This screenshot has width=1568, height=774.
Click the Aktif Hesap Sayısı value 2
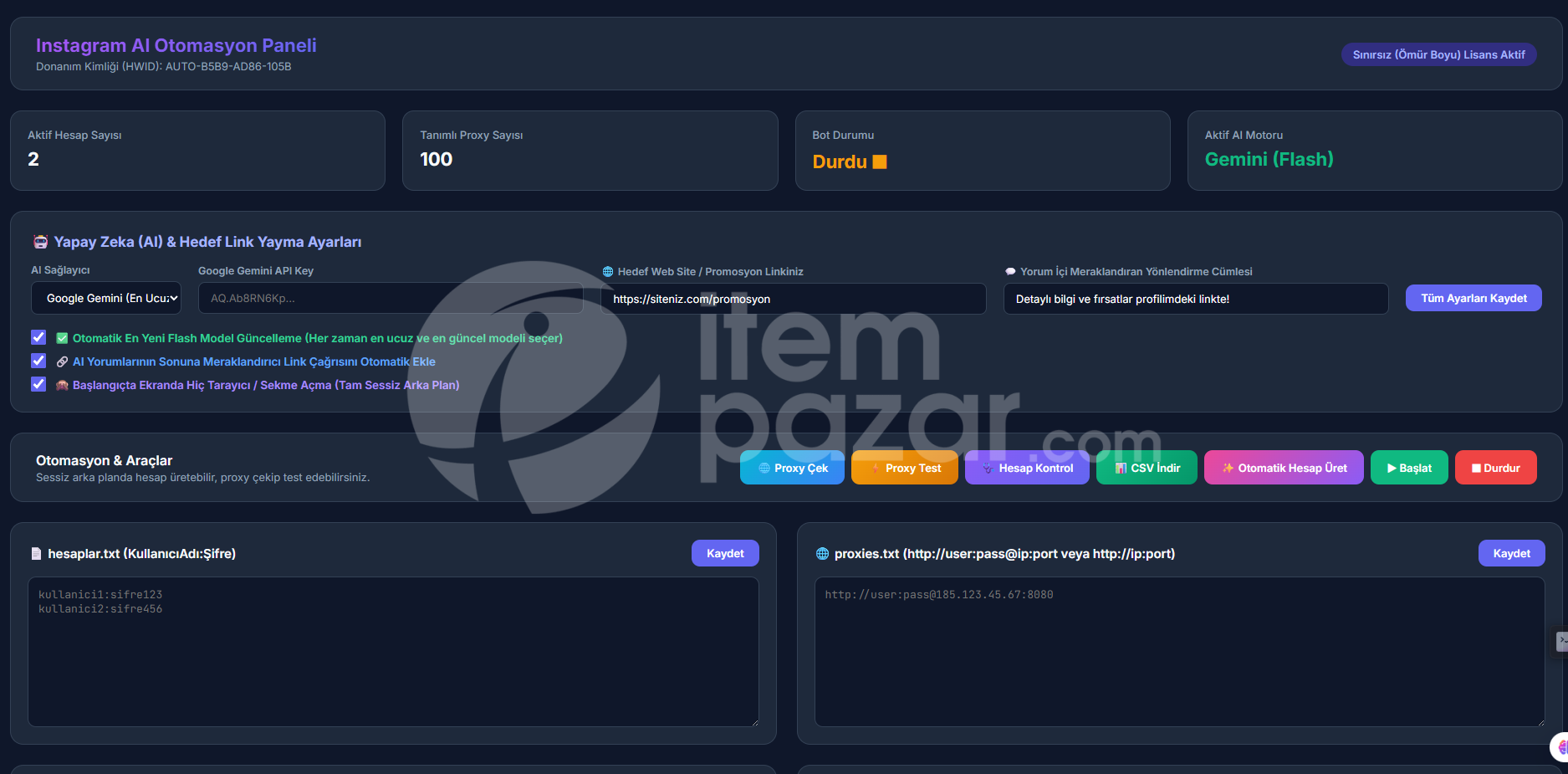coord(33,159)
